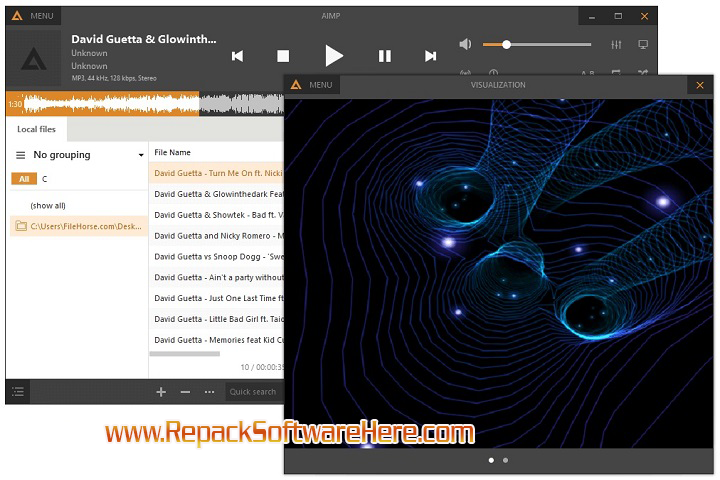Skip to the next track

click(x=430, y=56)
